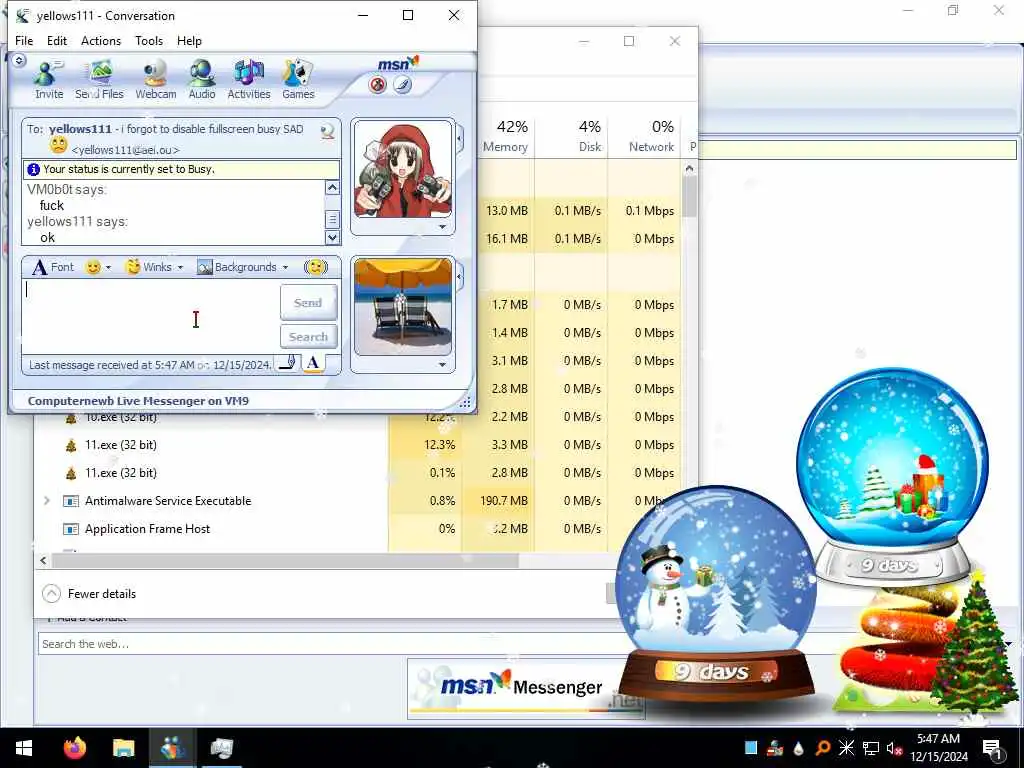1024x768 pixels.
Task: Collapse the contact's display picture panel
Action: tap(460, 138)
